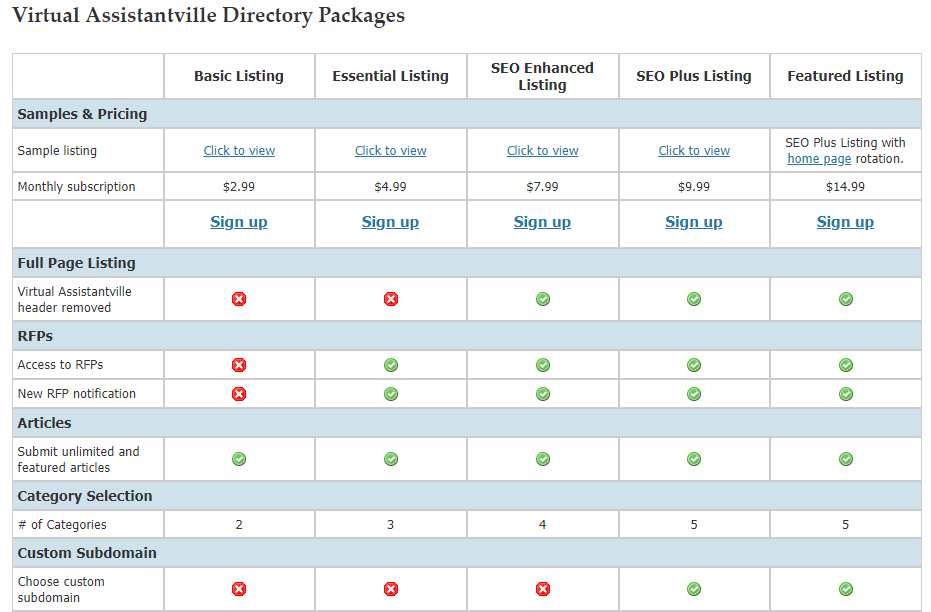Click the 'Essential Listing' column header
931x612 pixels.
tap(391, 76)
